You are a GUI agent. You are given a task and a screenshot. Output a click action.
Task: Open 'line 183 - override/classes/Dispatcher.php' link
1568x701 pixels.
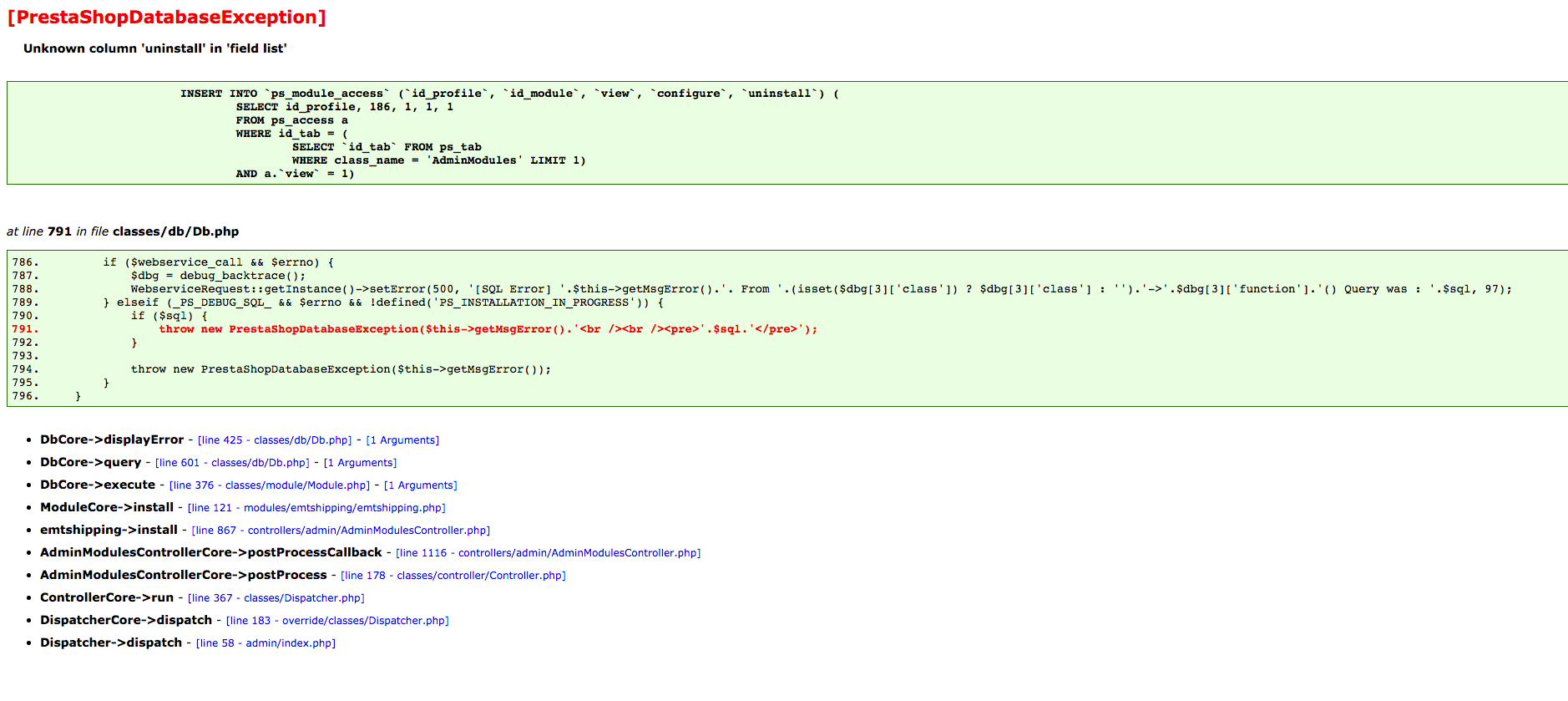tap(337, 621)
